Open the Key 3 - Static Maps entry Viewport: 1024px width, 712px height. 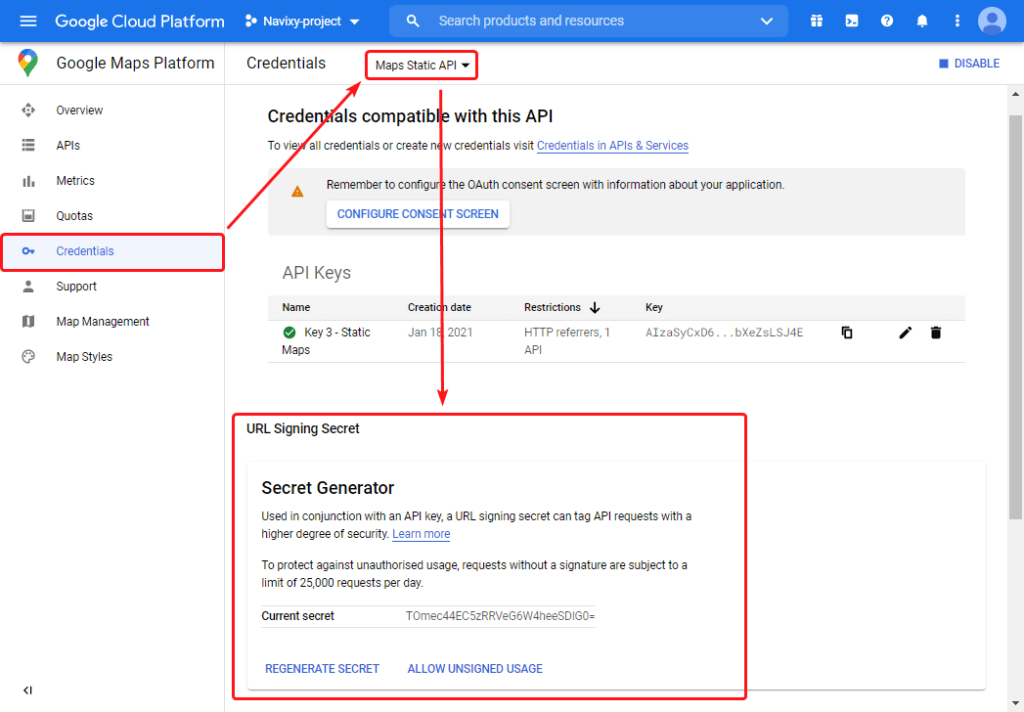tap(326, 341)
